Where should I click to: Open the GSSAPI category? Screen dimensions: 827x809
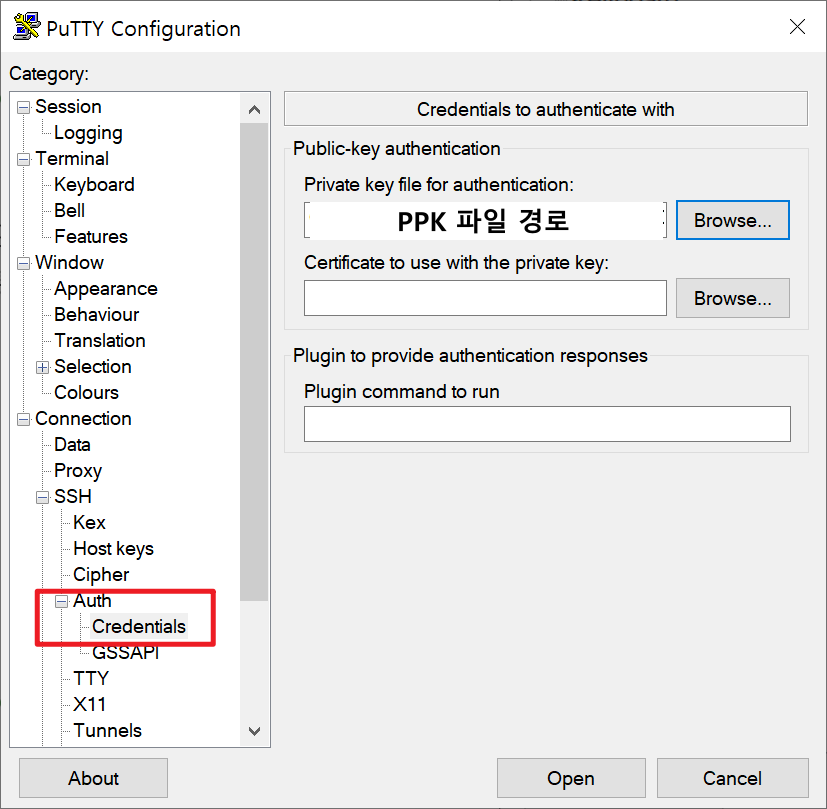click(x=125, y=652)
